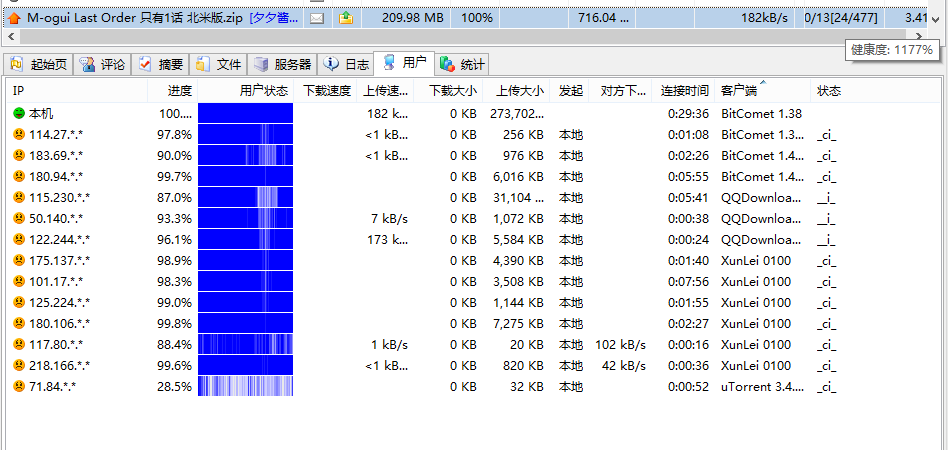Switch to the 日志 log tab
The width and height of the screenshot is (948, 450).
[x=347, y=65]
